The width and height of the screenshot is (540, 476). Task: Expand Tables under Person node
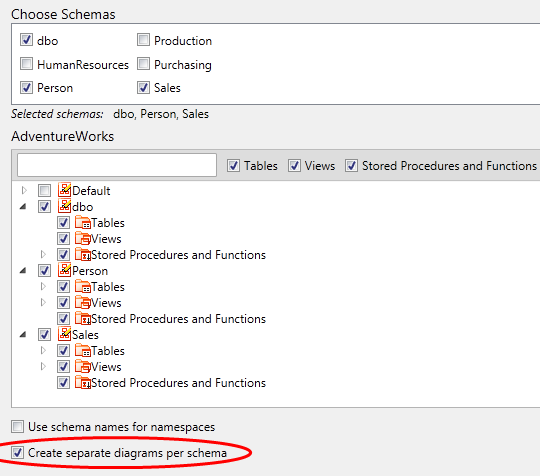(x=43, y=286)
